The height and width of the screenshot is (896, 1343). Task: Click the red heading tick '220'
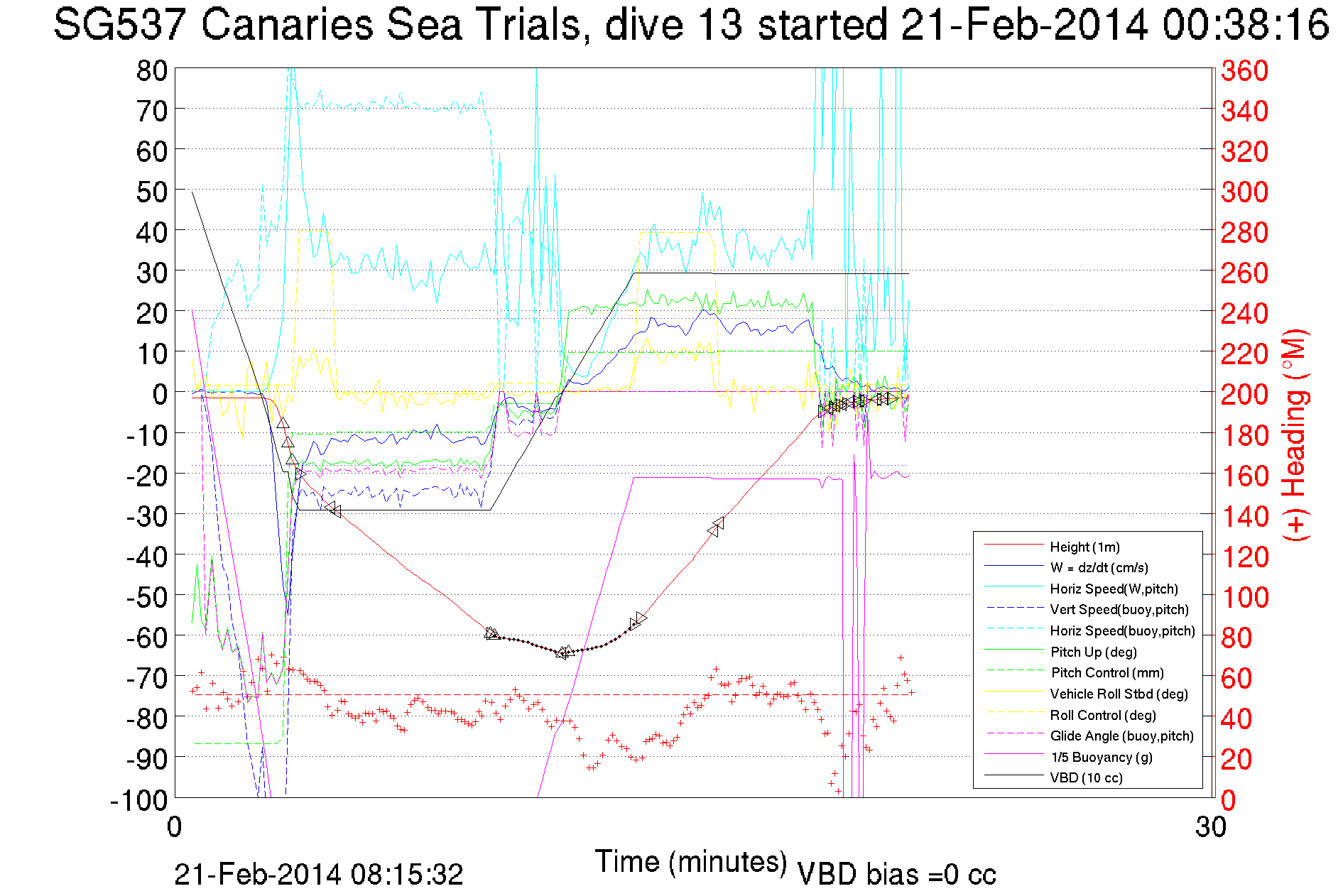tap(1244, 354)
